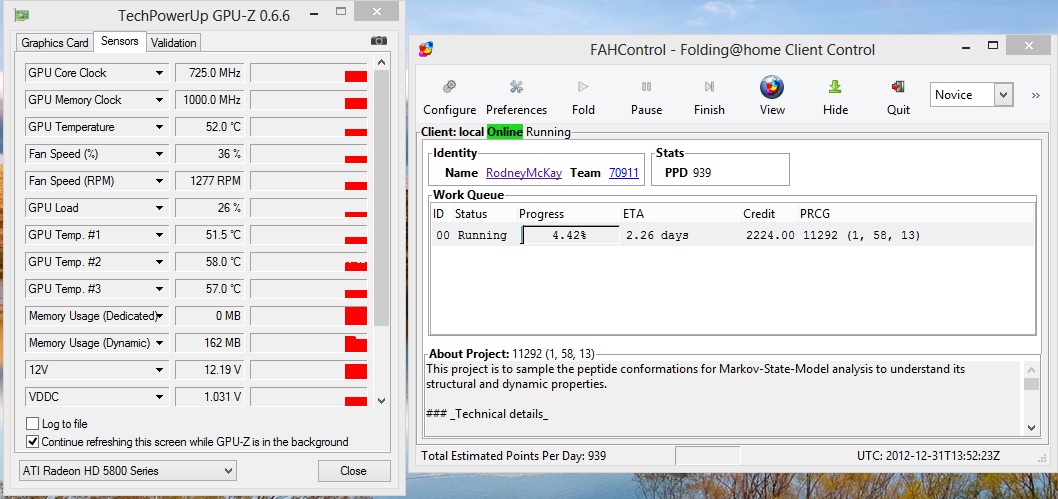Quit FAHControl via Quit button
The height and width of the screenshot is (499, 1058).
click(x=898, y=98)
